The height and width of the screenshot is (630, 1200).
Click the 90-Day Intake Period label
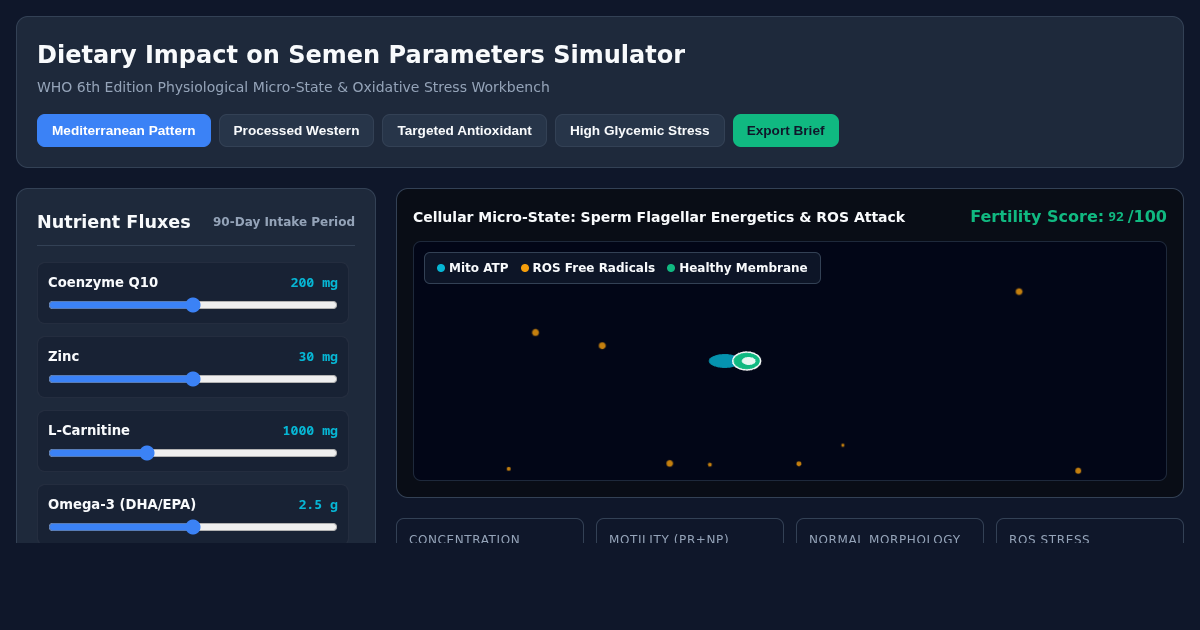284,222
